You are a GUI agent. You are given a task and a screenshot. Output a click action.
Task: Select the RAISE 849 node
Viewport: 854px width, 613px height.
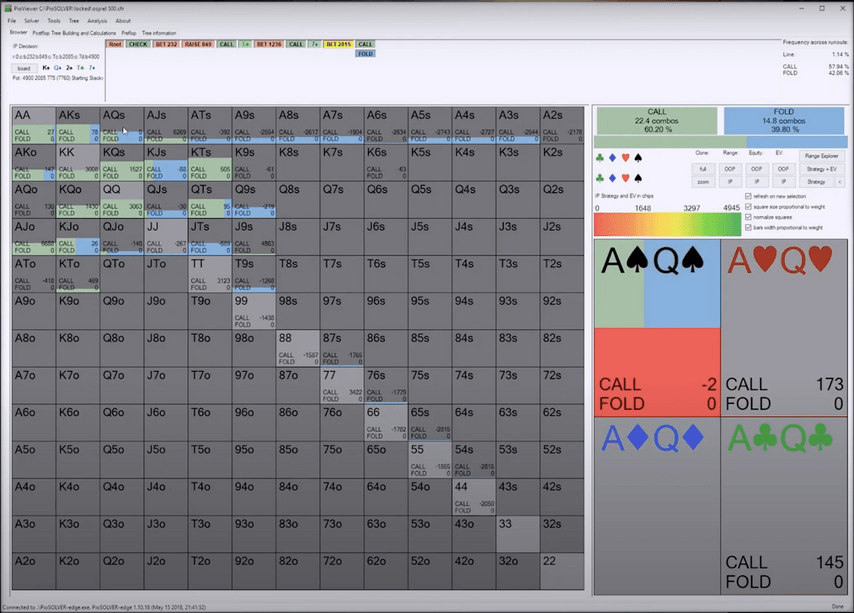coord(198,44)
